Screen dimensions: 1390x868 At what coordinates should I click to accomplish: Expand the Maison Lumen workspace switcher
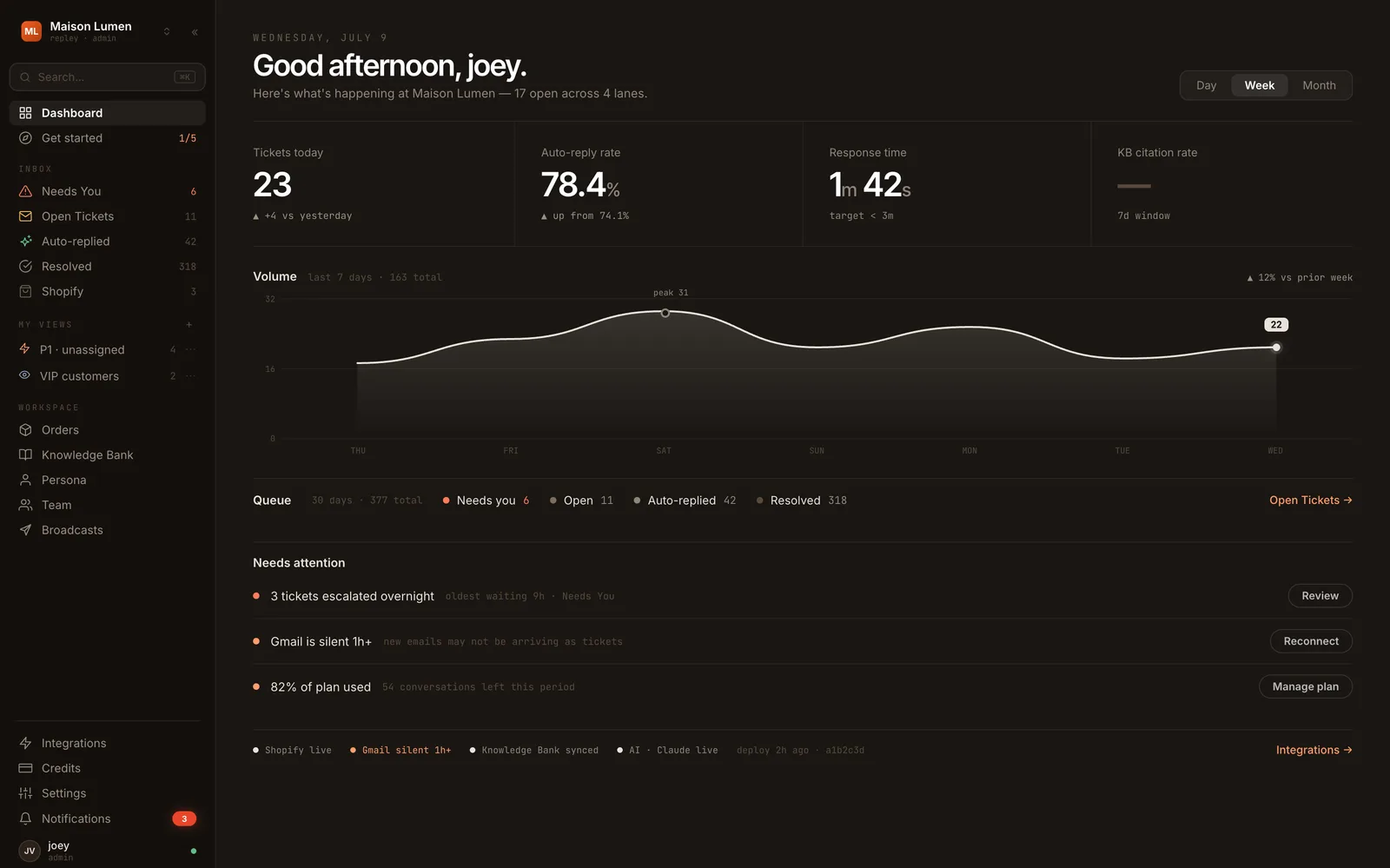pos(167,32)
